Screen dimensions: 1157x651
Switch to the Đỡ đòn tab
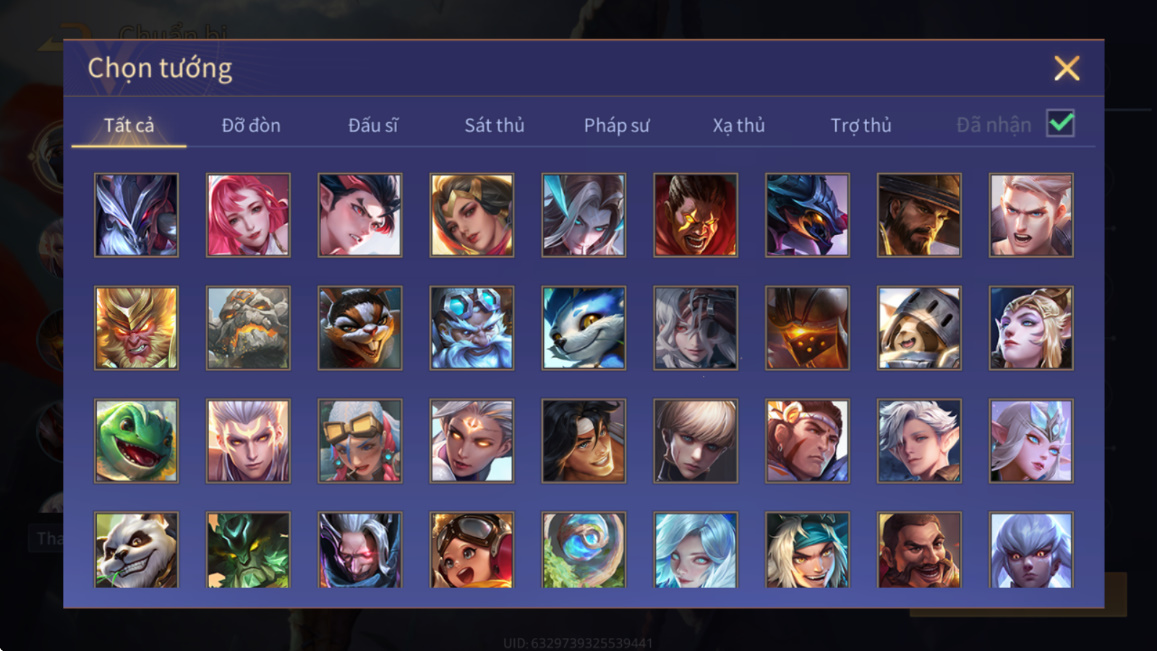tap(251, 125)
